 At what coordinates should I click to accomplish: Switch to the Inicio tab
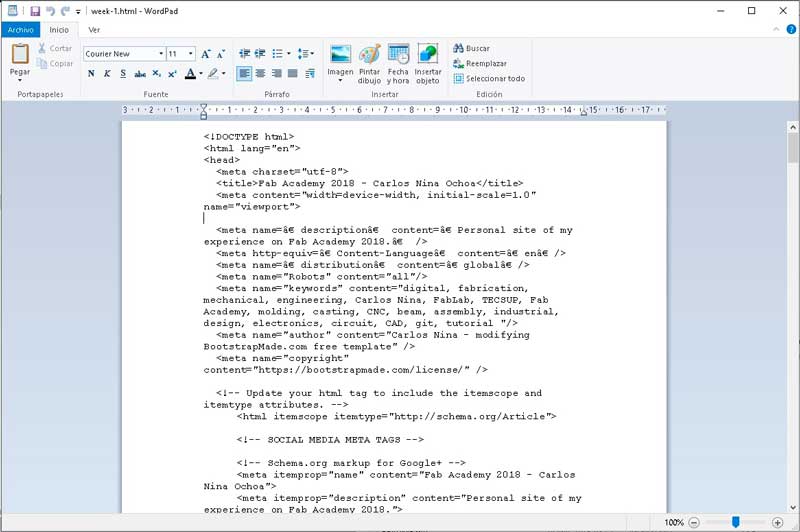pyautogui.click(x=59, y=30)
